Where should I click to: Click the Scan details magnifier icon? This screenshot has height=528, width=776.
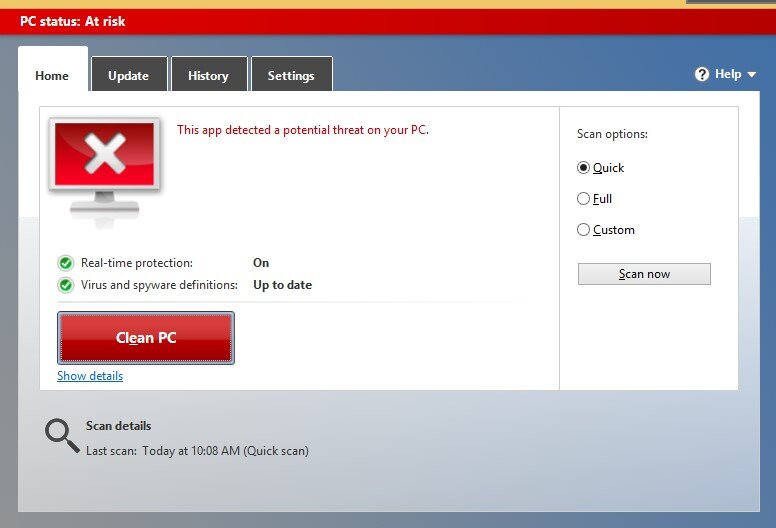point(62,435)
